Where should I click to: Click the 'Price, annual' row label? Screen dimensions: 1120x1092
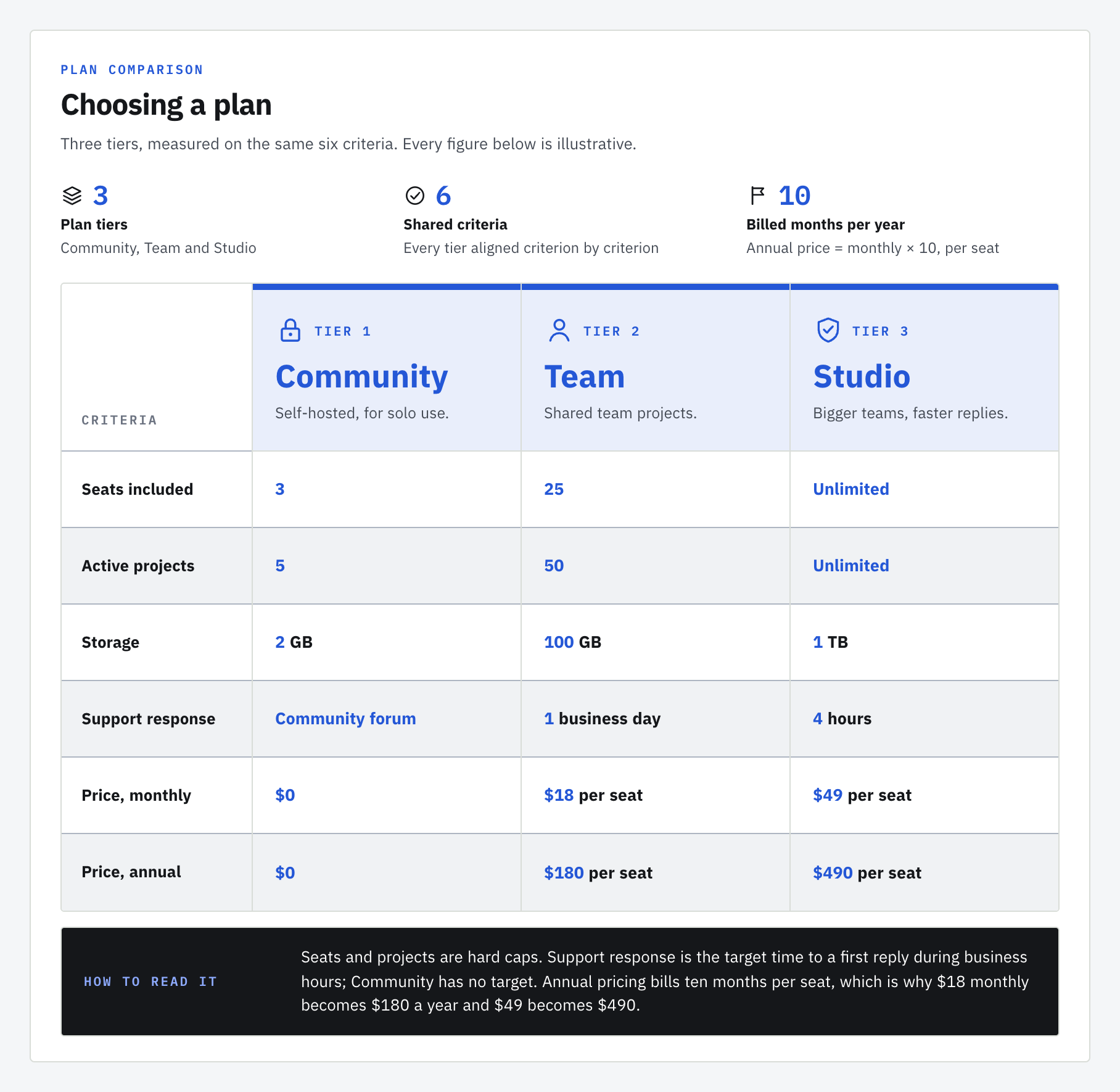point(131,872)
